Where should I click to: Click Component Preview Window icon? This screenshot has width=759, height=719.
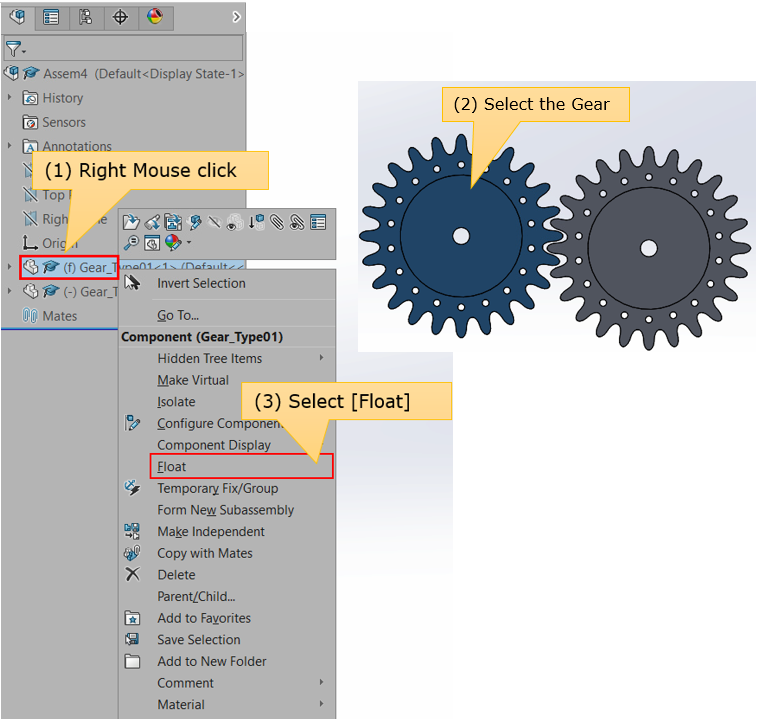[x=152, y=243]
